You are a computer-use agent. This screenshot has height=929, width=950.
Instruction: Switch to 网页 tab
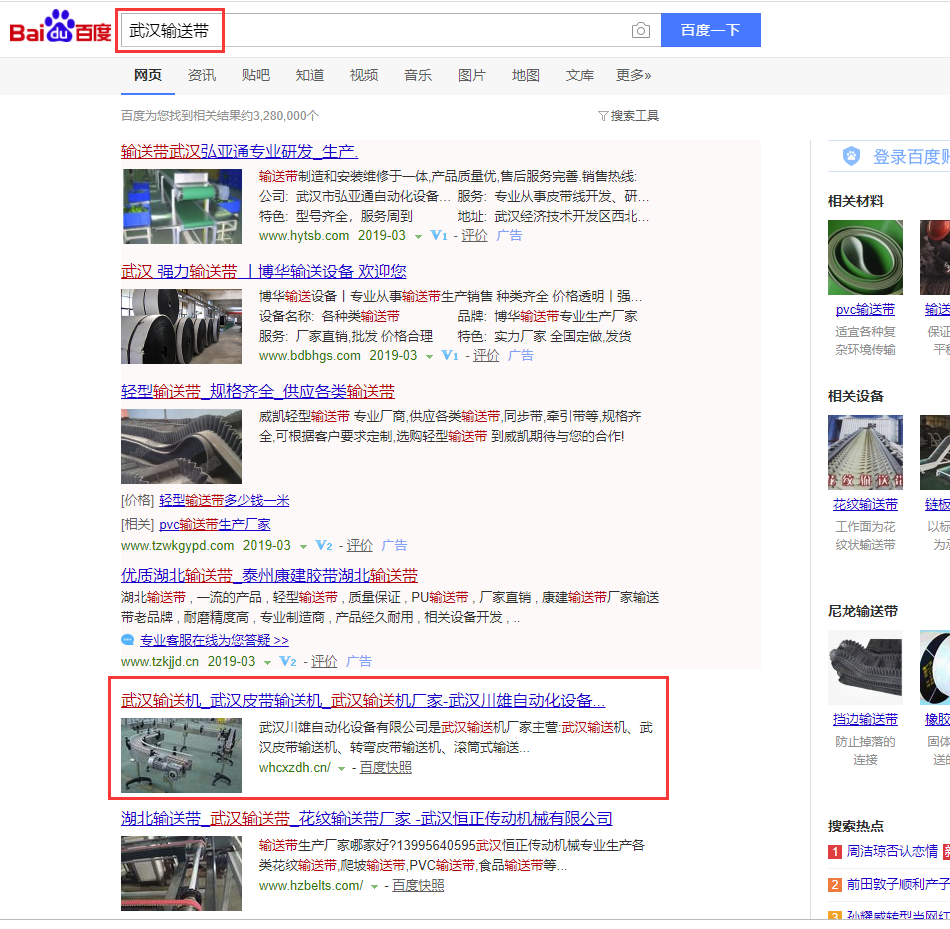coord(148,75)
